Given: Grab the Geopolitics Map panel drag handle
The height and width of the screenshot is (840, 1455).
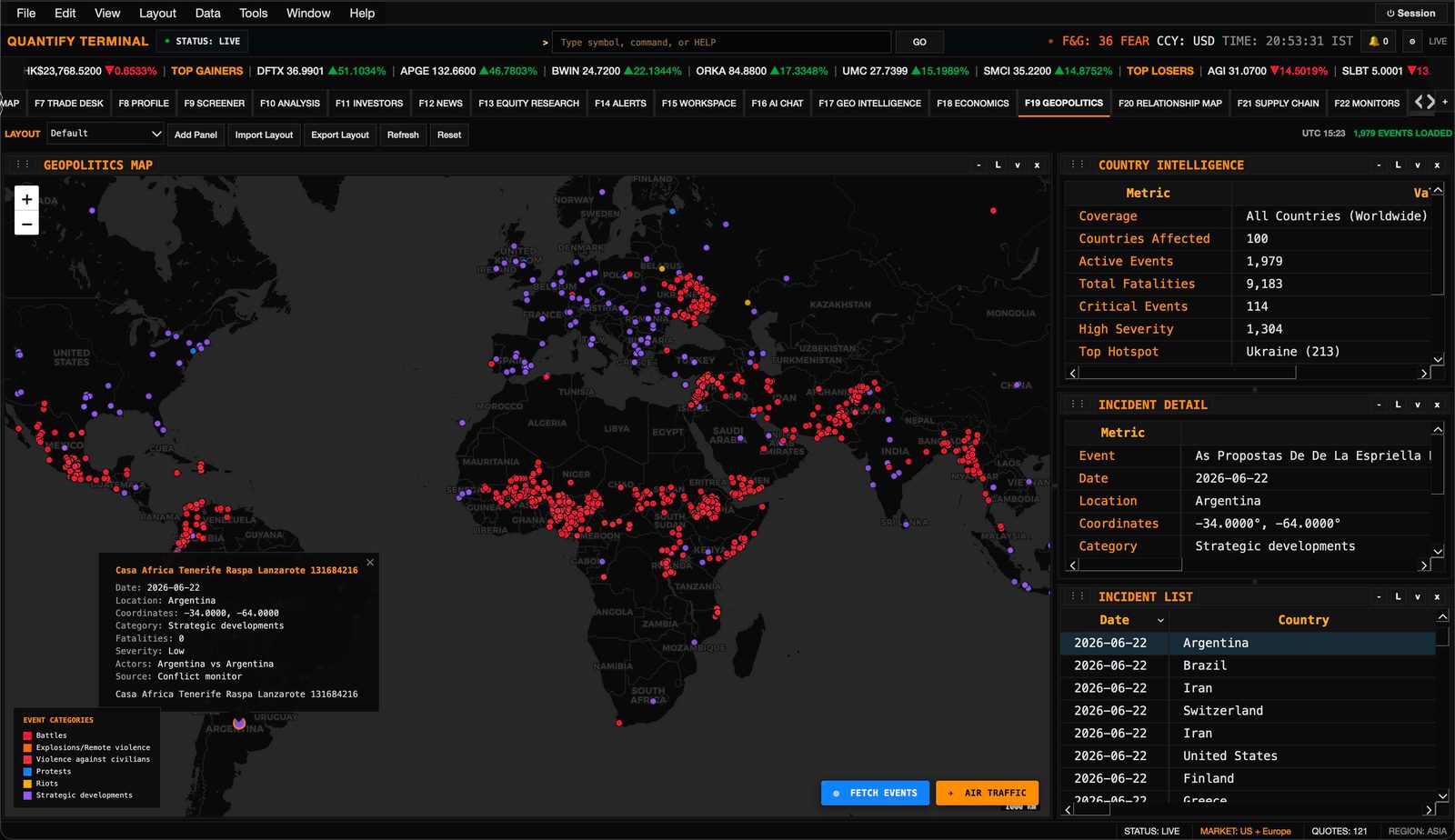Looking at the screenshot, I should pos(22,165).
